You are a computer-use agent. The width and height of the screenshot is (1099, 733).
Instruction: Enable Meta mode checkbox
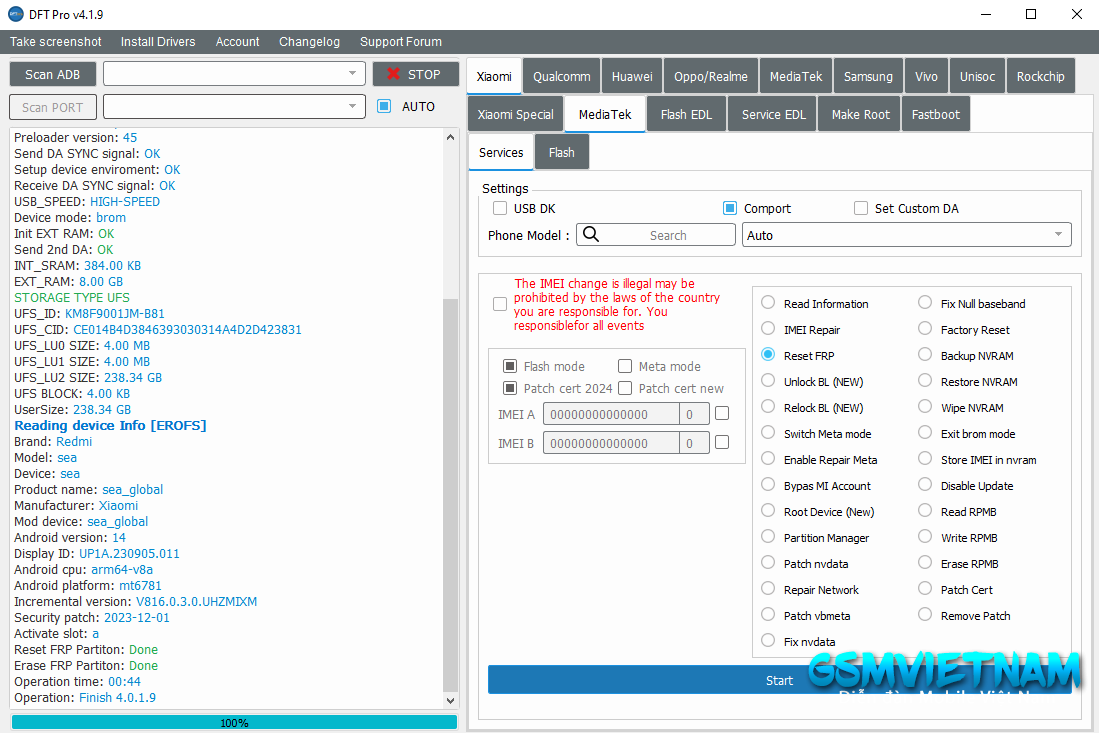click(625, 366)
